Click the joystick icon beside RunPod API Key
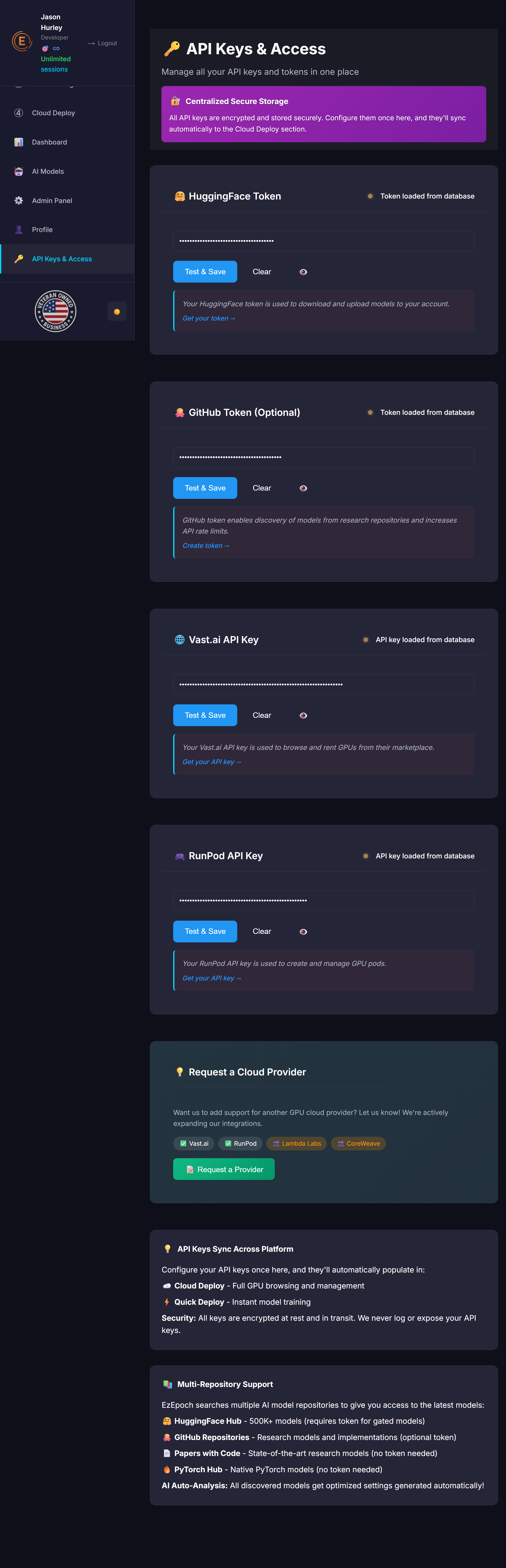Screen dimensions: 506x1568 point(179,856)
